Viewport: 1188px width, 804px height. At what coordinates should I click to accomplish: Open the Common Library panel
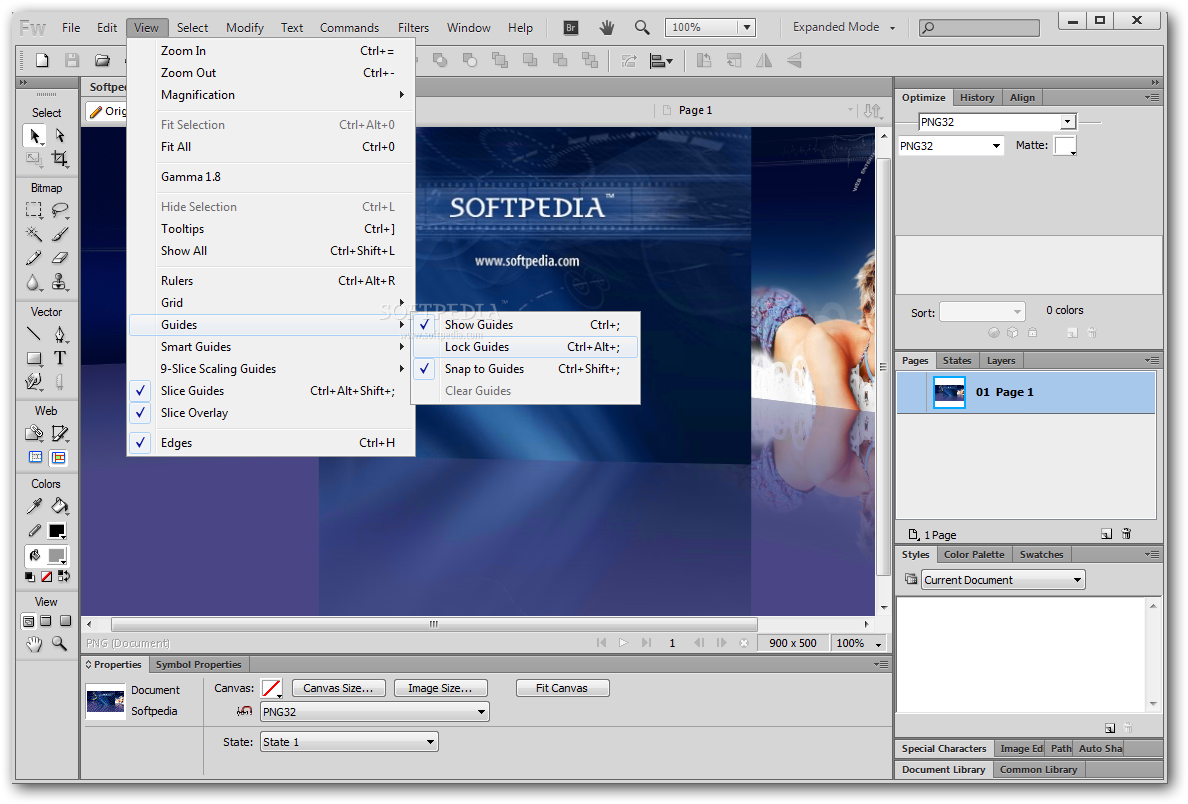click(1038, 770)
